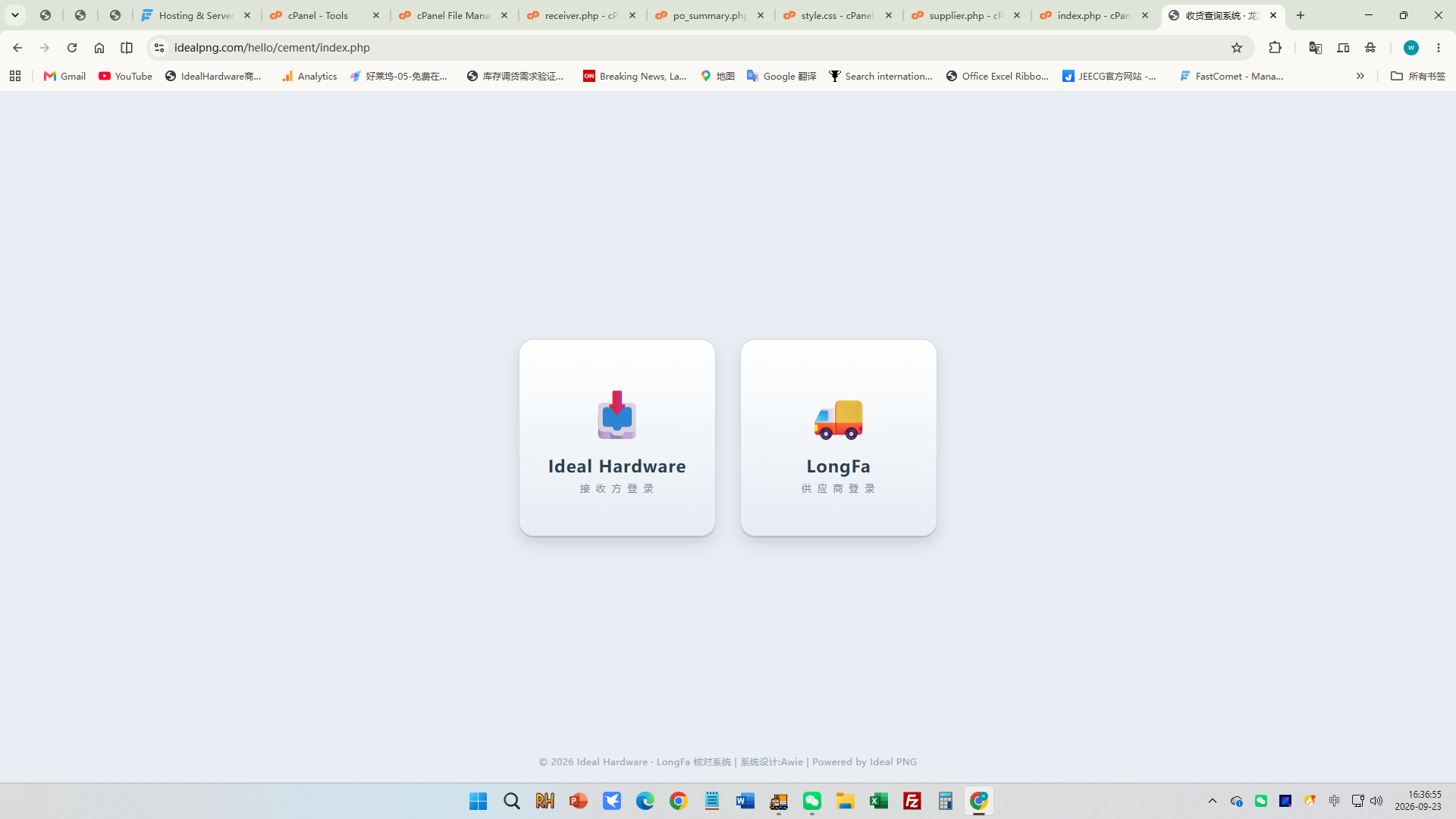Show more bookmarks with the chevron

(x=1360, y=76)
